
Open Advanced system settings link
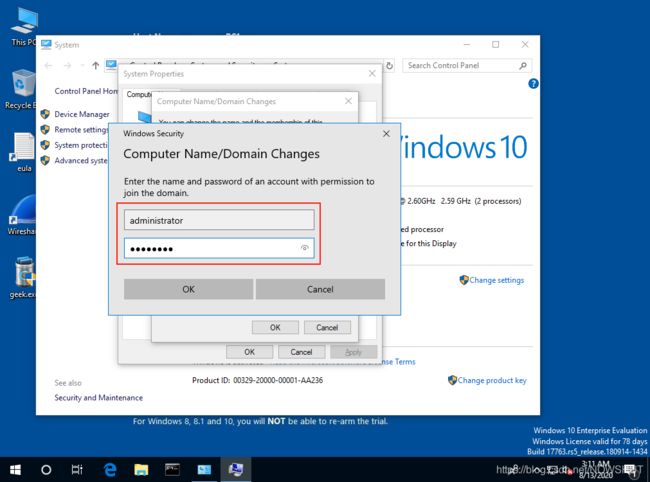(81, 160)
